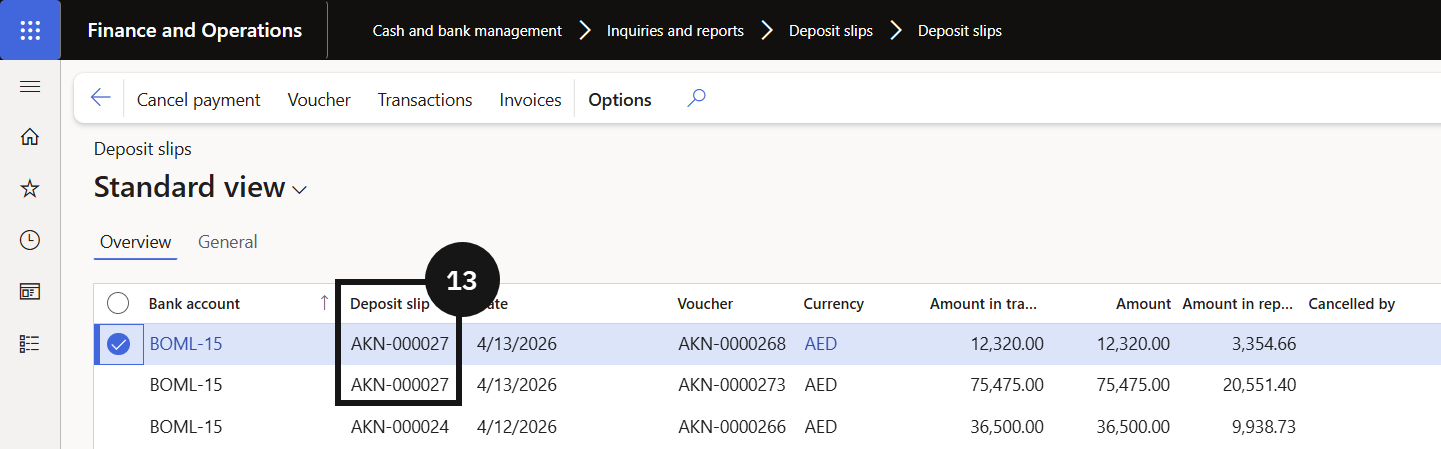Image resolution: width=1441 pixels, height=449 pixels.
Task: Open the Voucher action
Action: point(319,100)
